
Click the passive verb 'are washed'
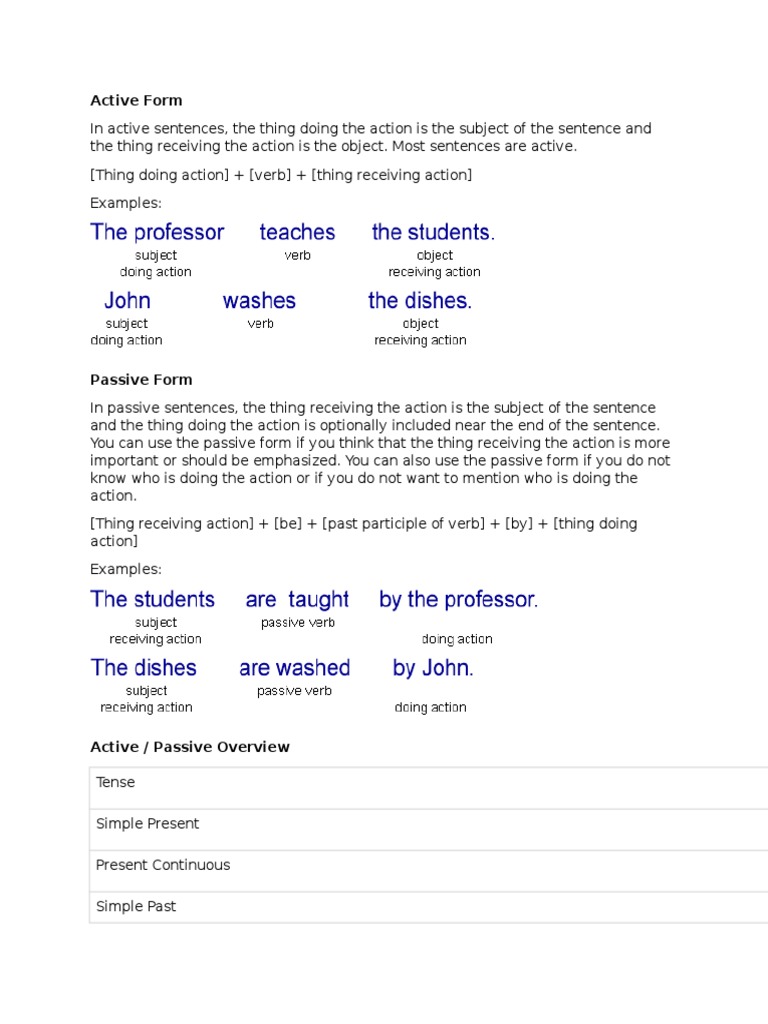tap(294, 667)
